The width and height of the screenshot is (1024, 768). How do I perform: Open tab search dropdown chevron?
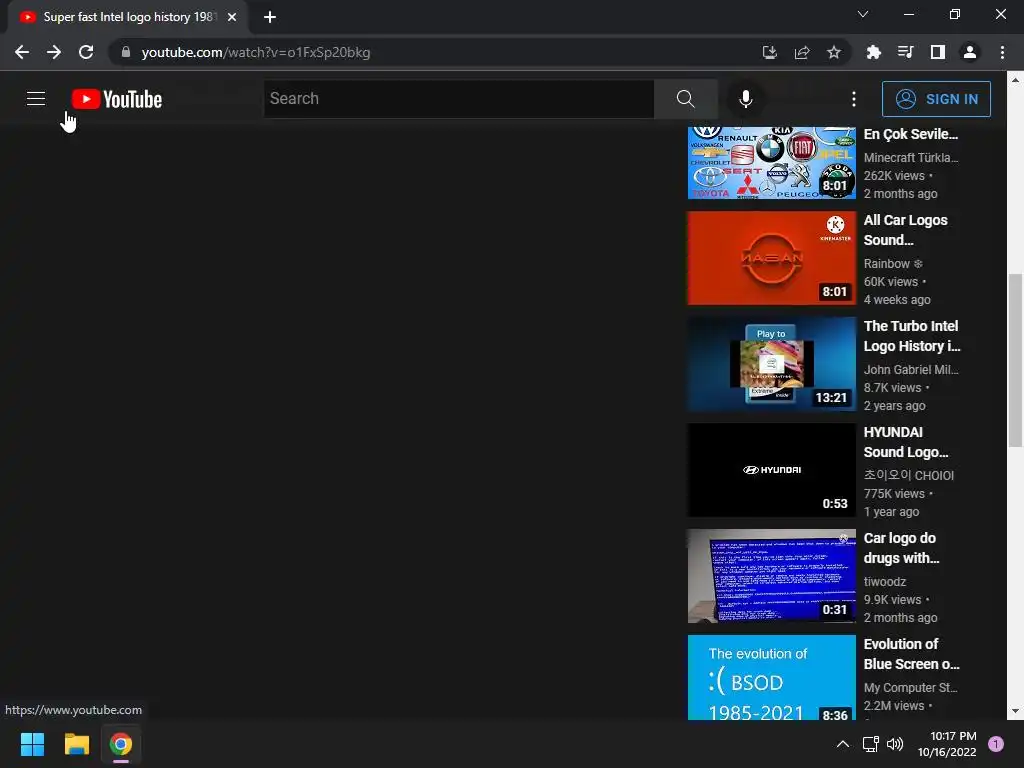pos(863,14)
